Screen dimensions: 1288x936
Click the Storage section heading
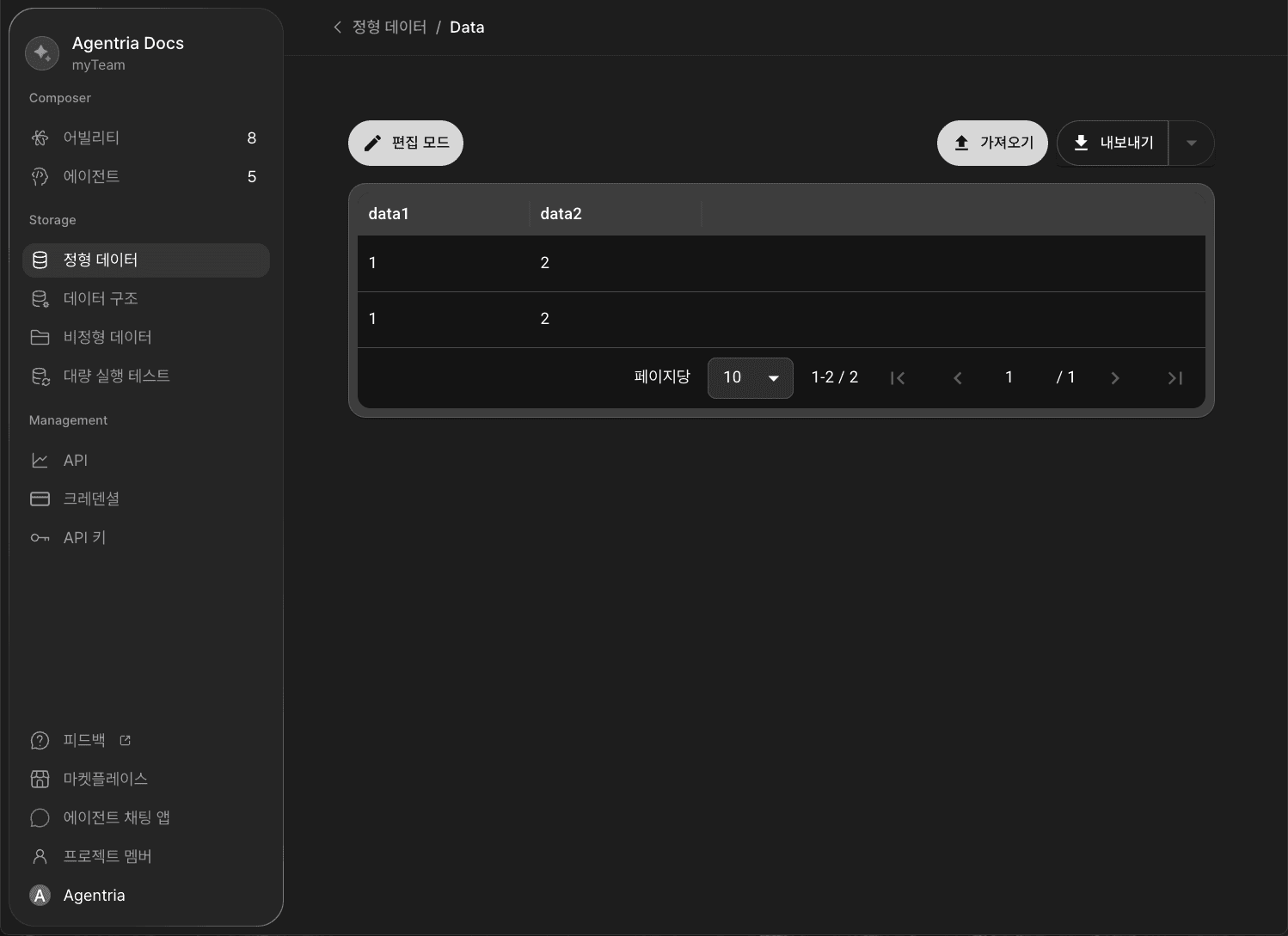coord(52,220)
